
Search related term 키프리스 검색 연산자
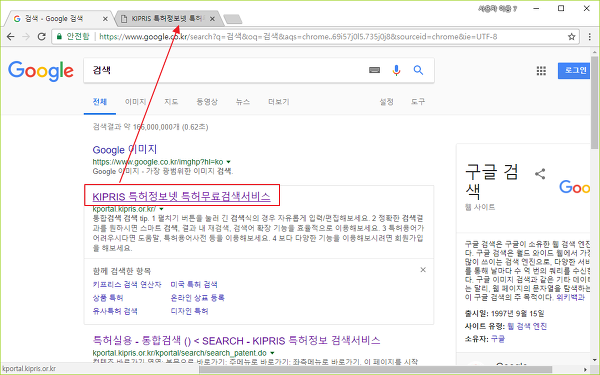[x=127, y=284]
